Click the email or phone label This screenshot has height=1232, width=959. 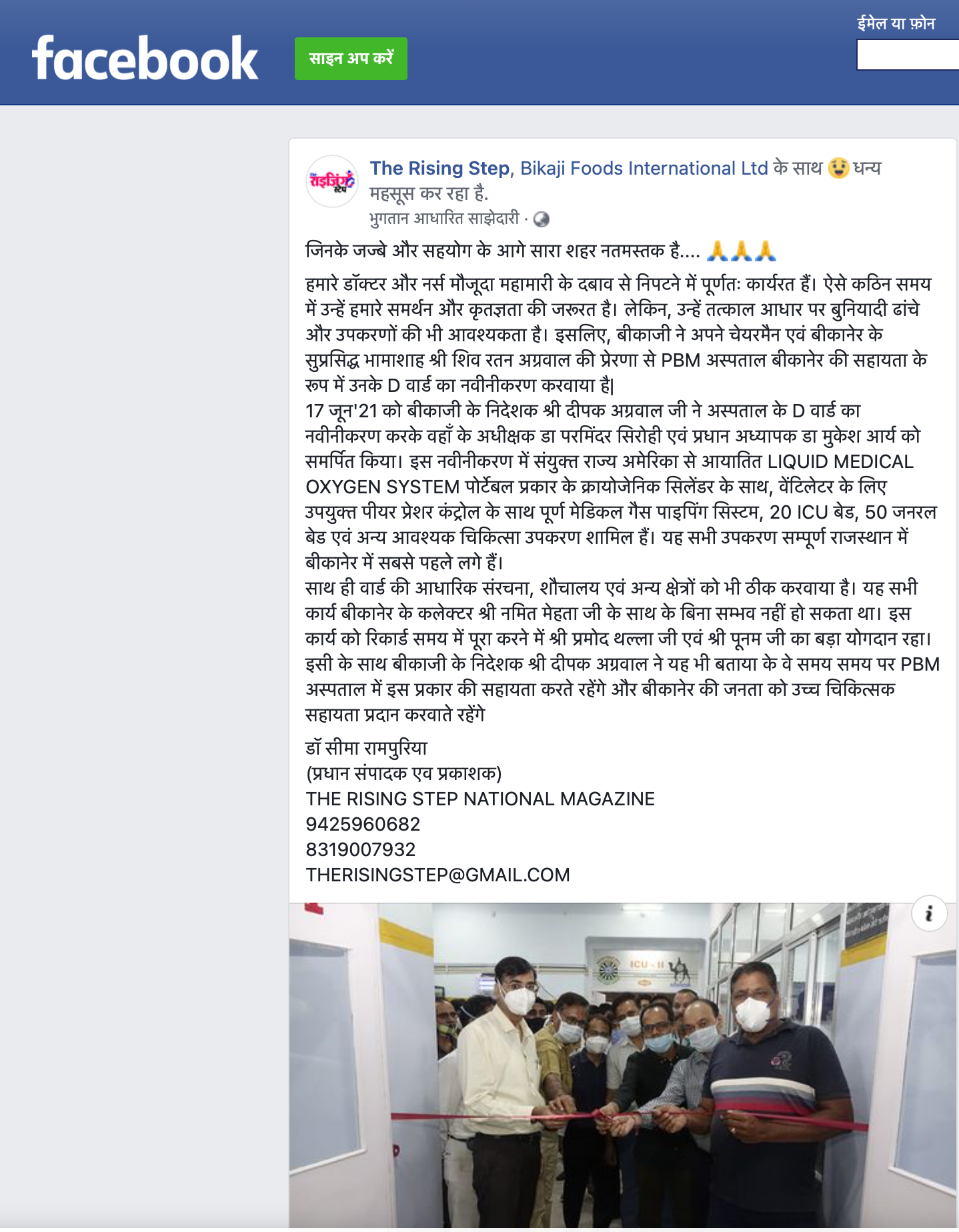pos(896,24)
